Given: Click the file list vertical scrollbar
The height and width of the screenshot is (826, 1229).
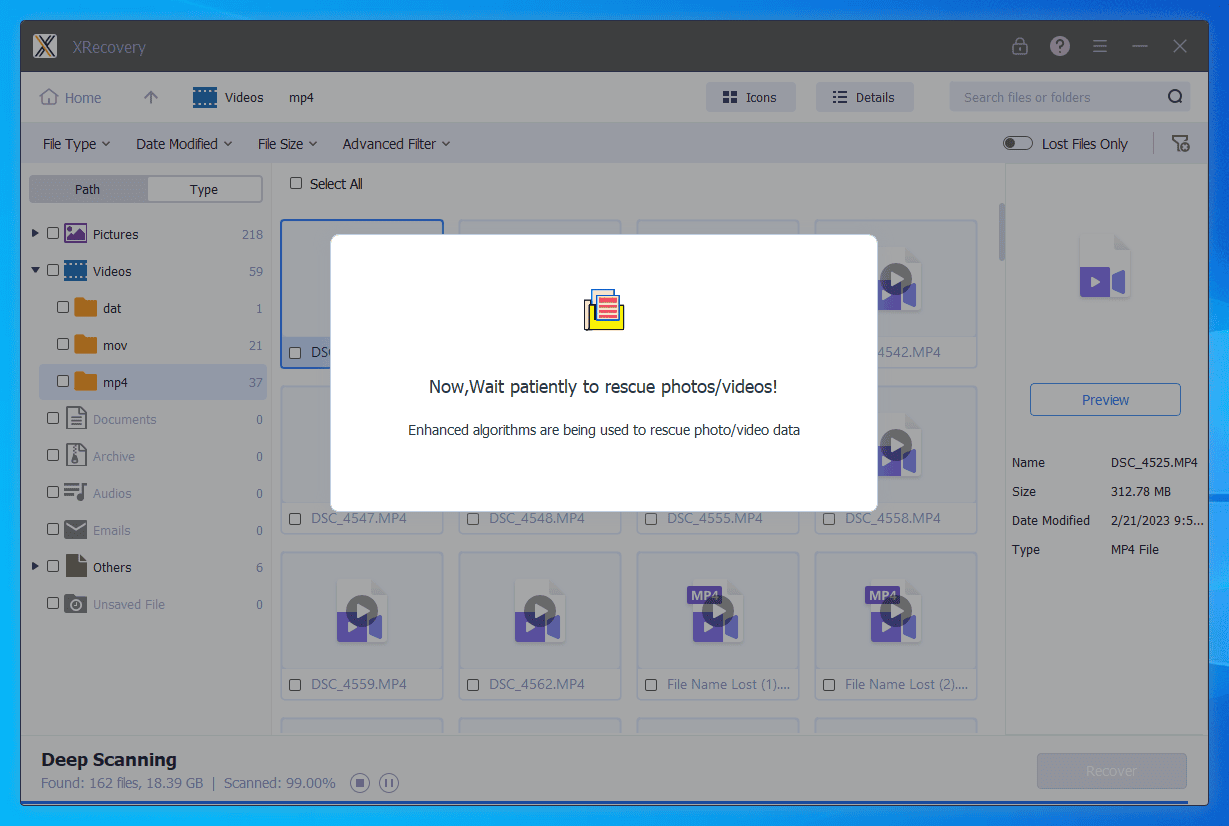Looking at the screenshot, I should (1002, 230).
